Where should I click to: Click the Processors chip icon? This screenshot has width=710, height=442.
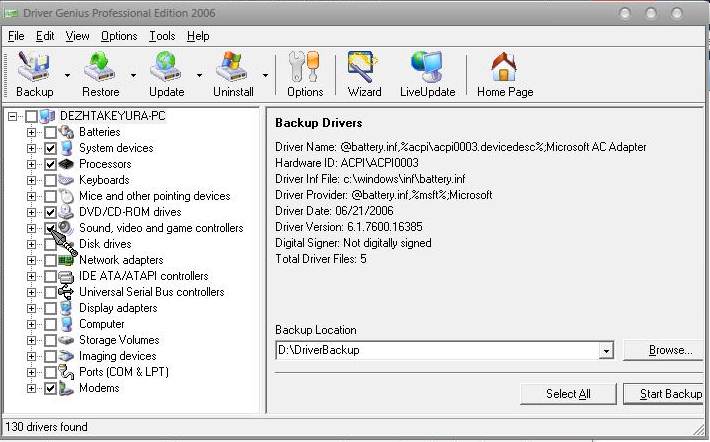66,163
